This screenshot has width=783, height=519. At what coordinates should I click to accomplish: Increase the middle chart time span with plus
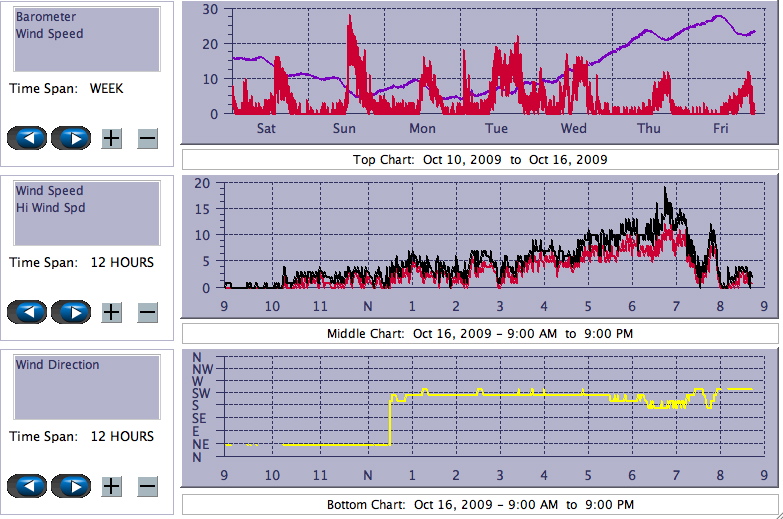click(112, 312)
